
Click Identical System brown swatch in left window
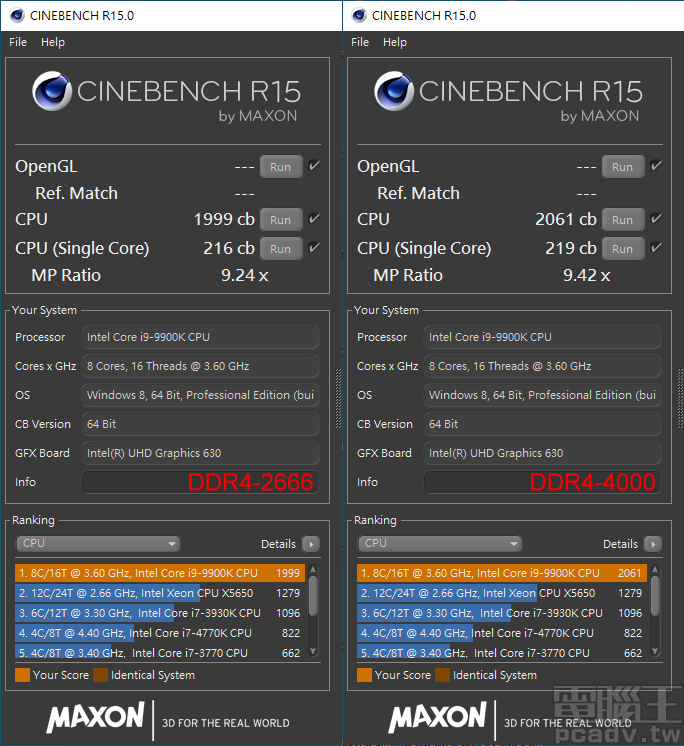[100, 675]
